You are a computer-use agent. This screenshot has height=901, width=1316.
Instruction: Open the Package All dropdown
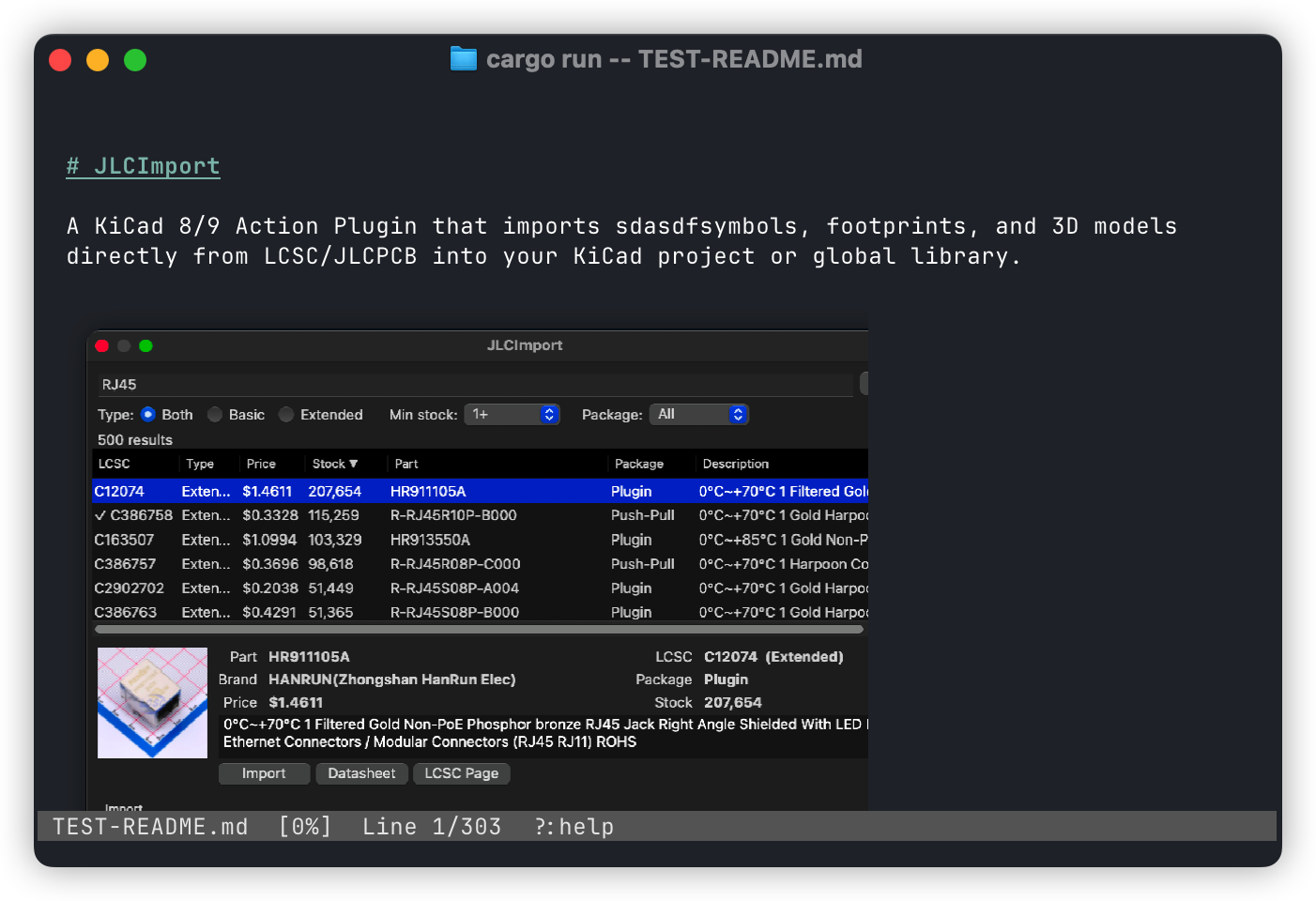(699, 414)
